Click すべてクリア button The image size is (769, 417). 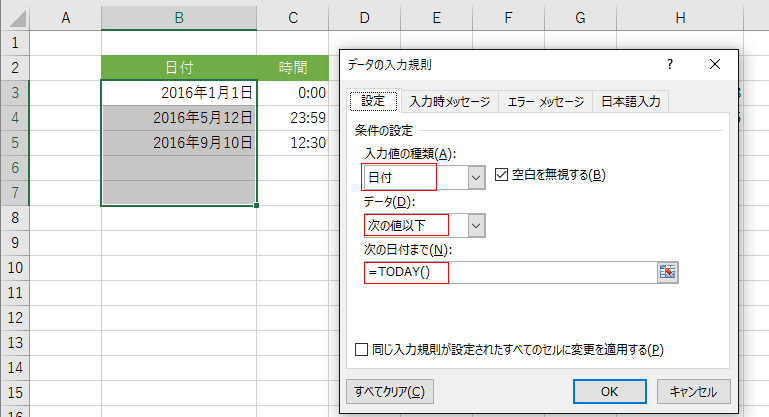389,391
